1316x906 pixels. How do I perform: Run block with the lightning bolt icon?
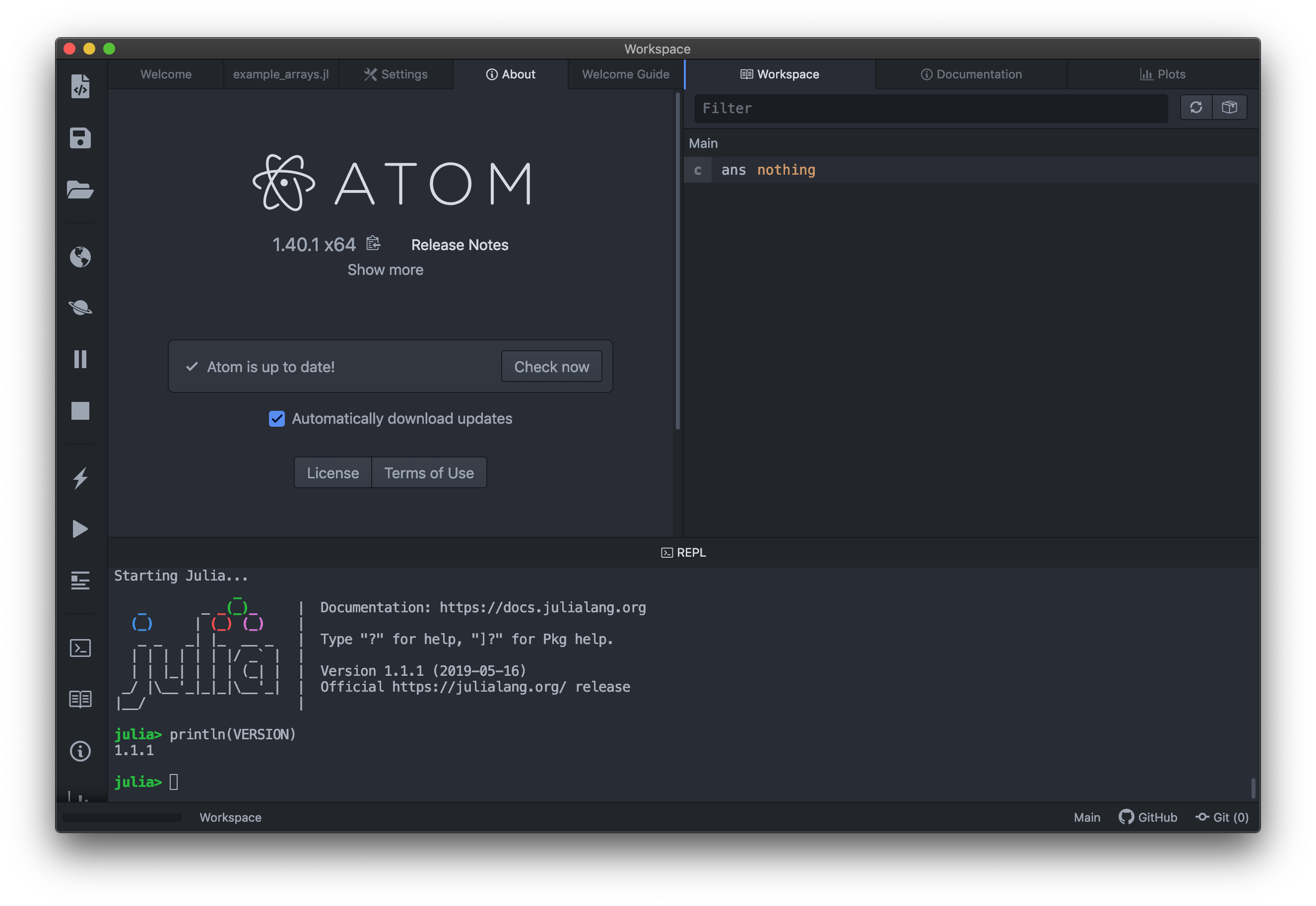click(80, 478)
